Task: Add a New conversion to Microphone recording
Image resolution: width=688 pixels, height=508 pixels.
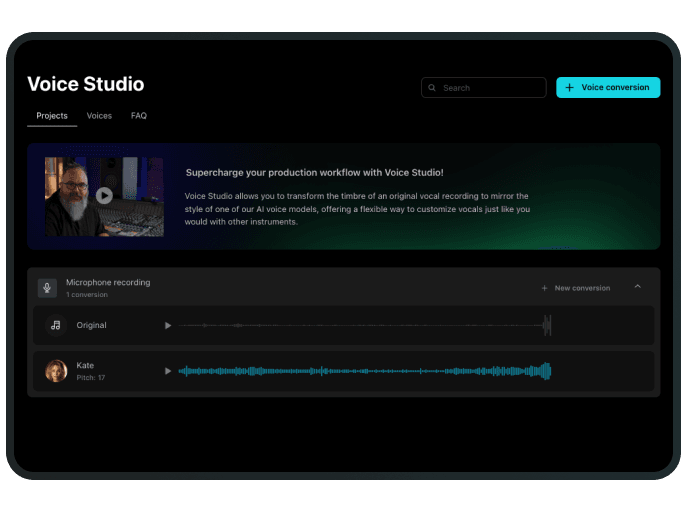Action: click(x=576, y=288)
